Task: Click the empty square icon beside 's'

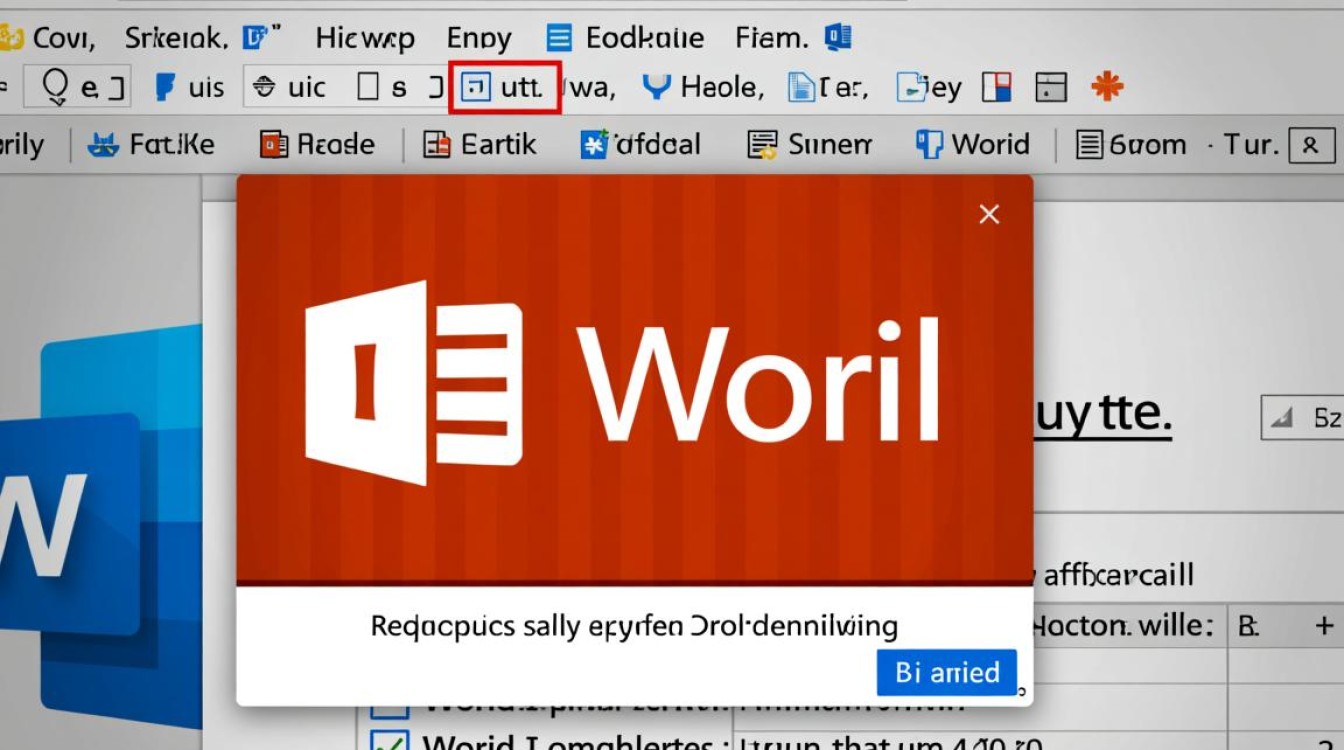Action: (x=368, y=87)
